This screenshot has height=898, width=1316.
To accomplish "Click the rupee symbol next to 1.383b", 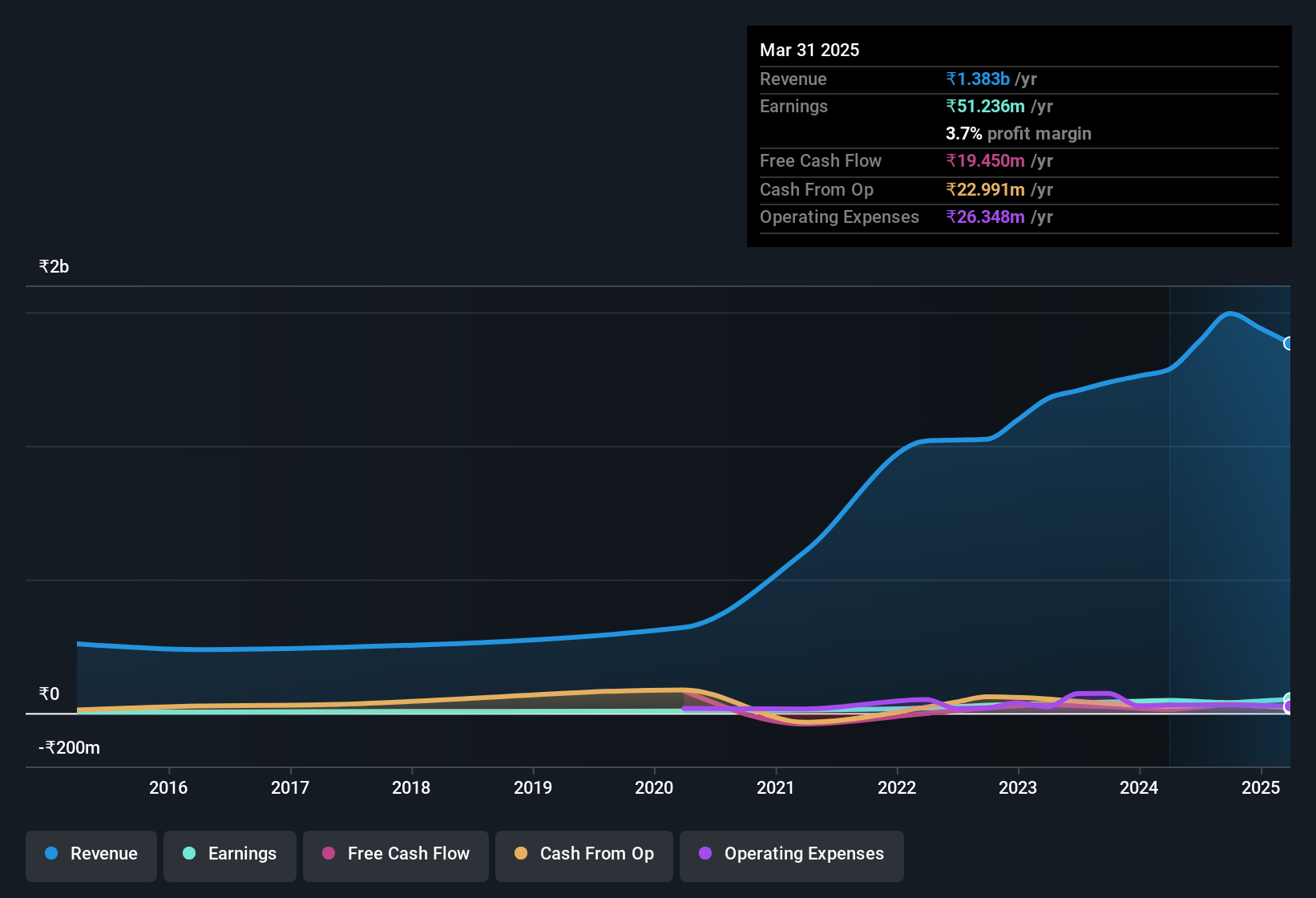I will [950, 79].
